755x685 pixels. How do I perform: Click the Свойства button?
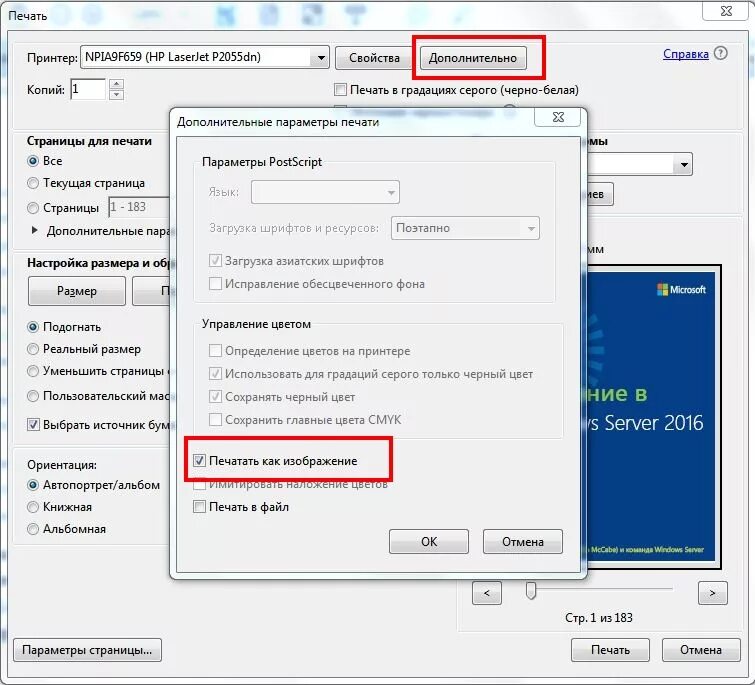click(374, 58)
